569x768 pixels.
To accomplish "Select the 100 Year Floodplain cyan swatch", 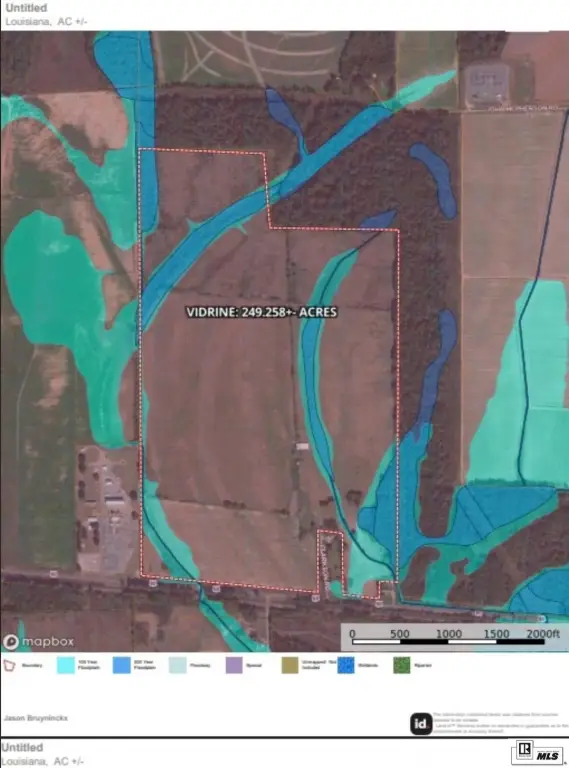I will pyautogui.click(x=66, y=665).
